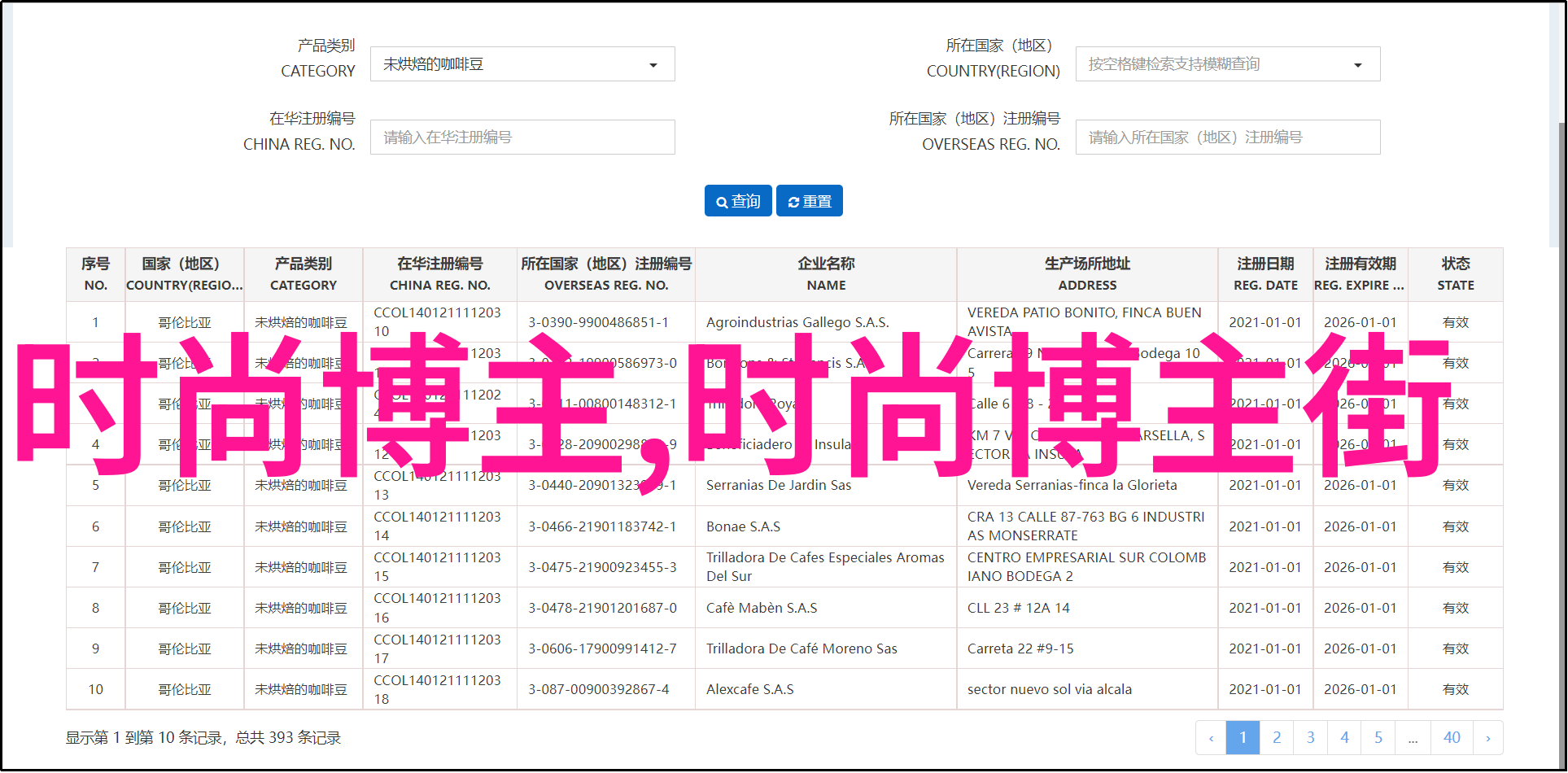
Task: Click the 产品类别 CATEGORY column header
Action: pyautogui.click(x=304, y=274)
